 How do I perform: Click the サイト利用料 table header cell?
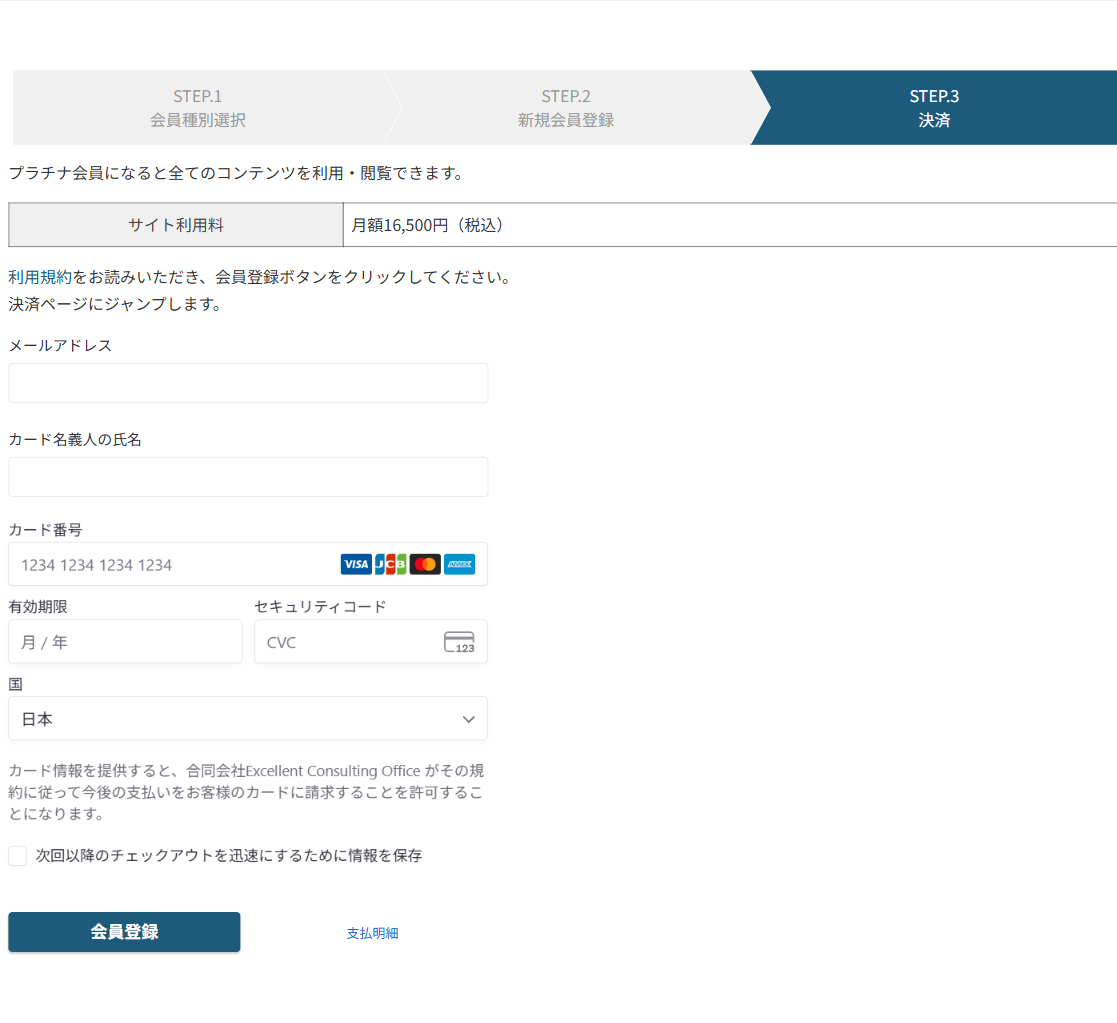pyautogui.click(x=176, y=225)
